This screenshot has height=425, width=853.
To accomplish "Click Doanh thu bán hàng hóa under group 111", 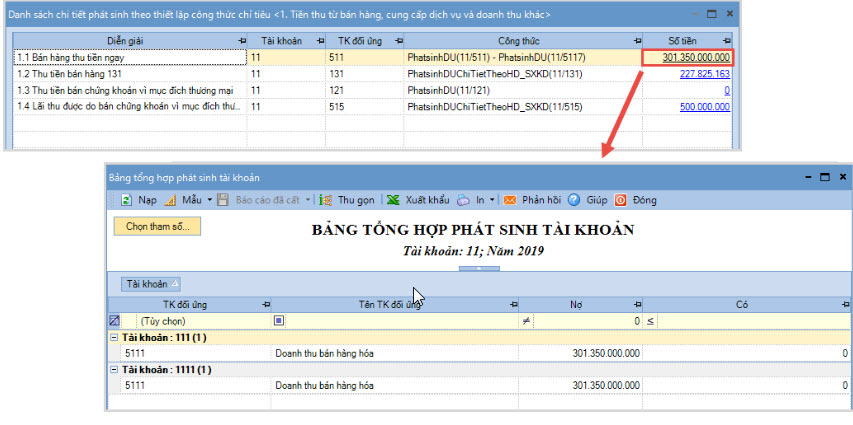I will [x=324, y=353].
